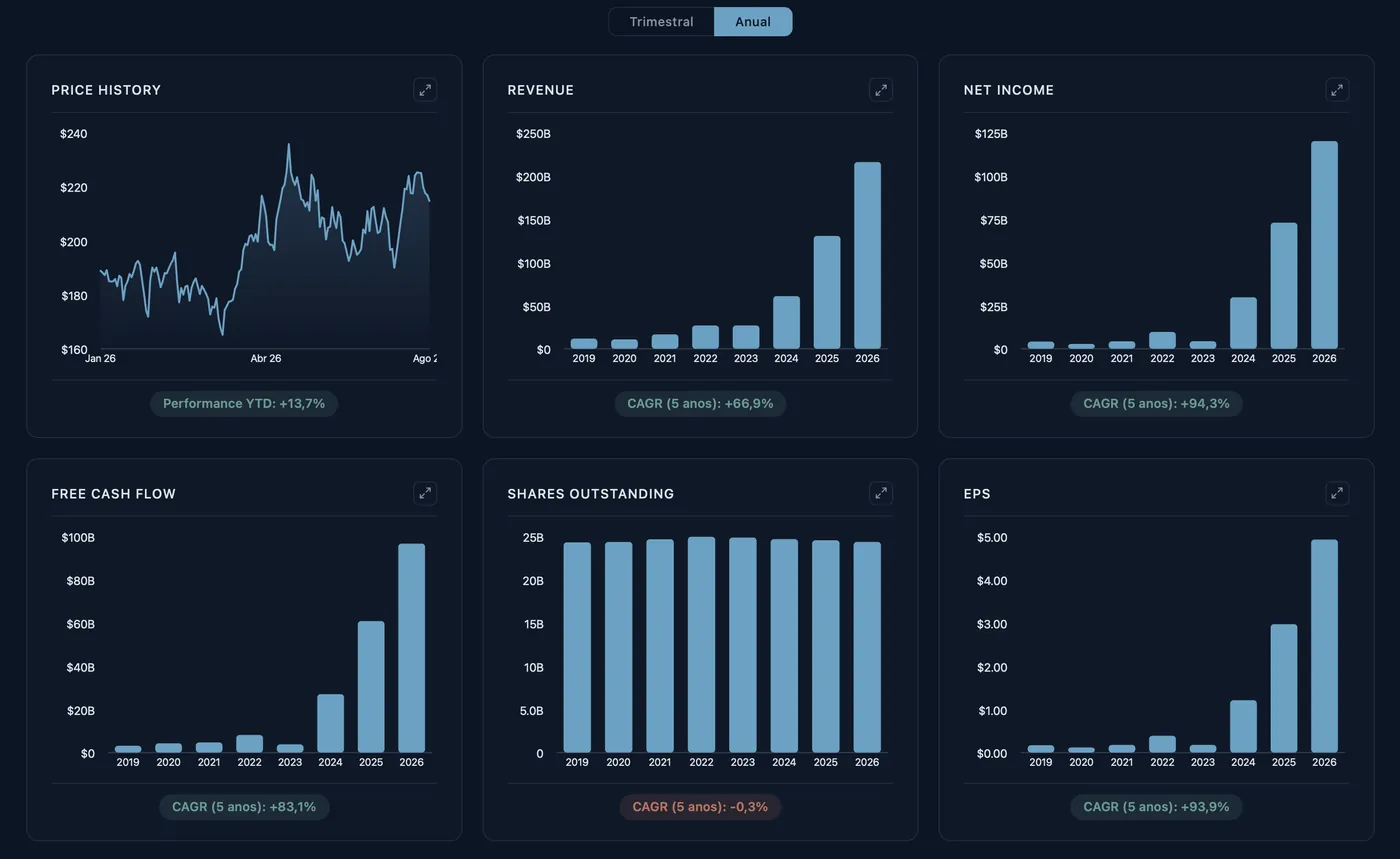This screenshot has height=859, width=1400.
Task: Click the $5.00 axis label in EPS chart
Action: click(x=991, y=538)
